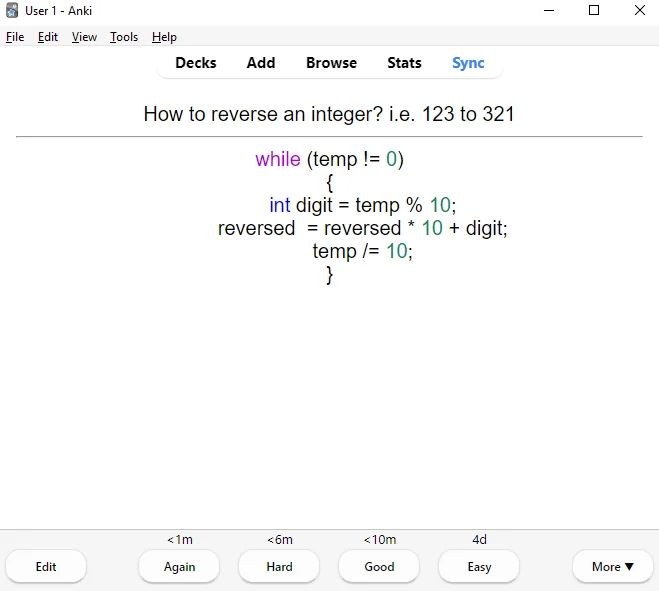The width and height of the screenshot is (659, 591).
Task: Click the Edit button at bottom left
Action: tap(46, 567)
